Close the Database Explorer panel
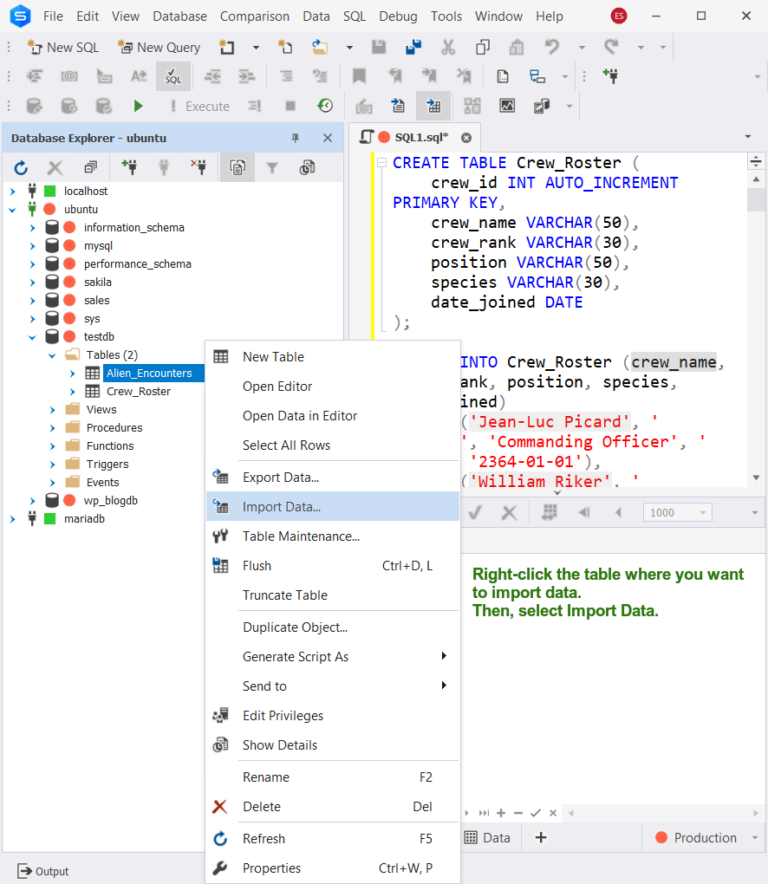 click(328, 138)
